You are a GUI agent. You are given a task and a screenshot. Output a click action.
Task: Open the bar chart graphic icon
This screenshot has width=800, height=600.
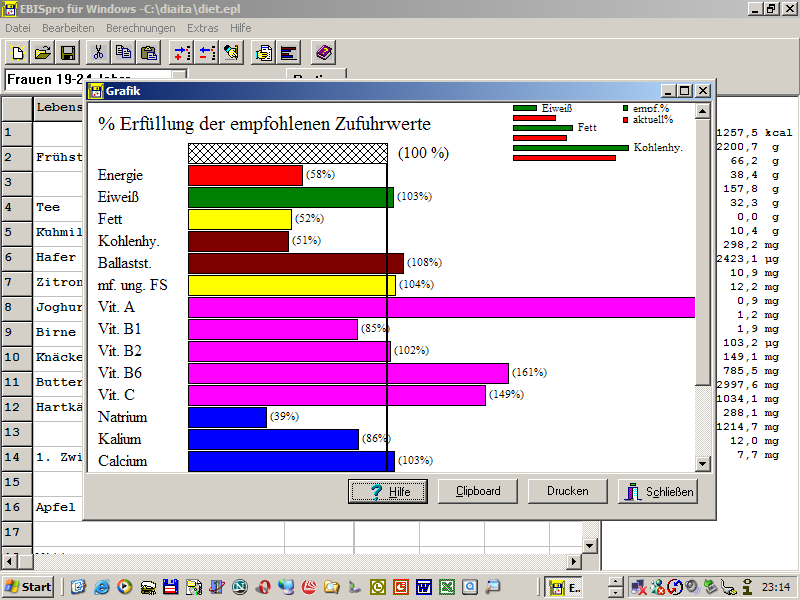click(289, 52)
